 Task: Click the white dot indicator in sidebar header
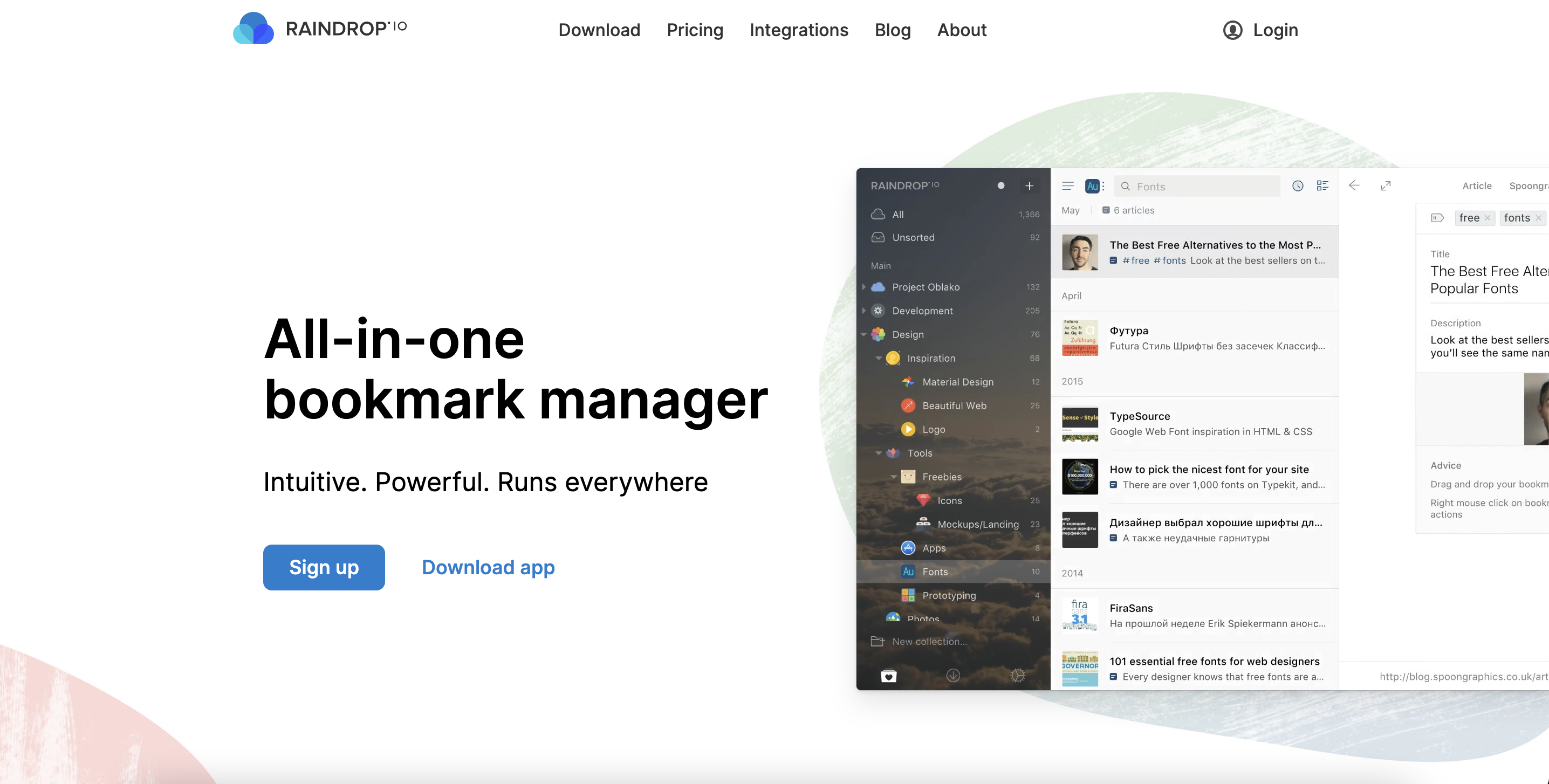(1000, 186)
